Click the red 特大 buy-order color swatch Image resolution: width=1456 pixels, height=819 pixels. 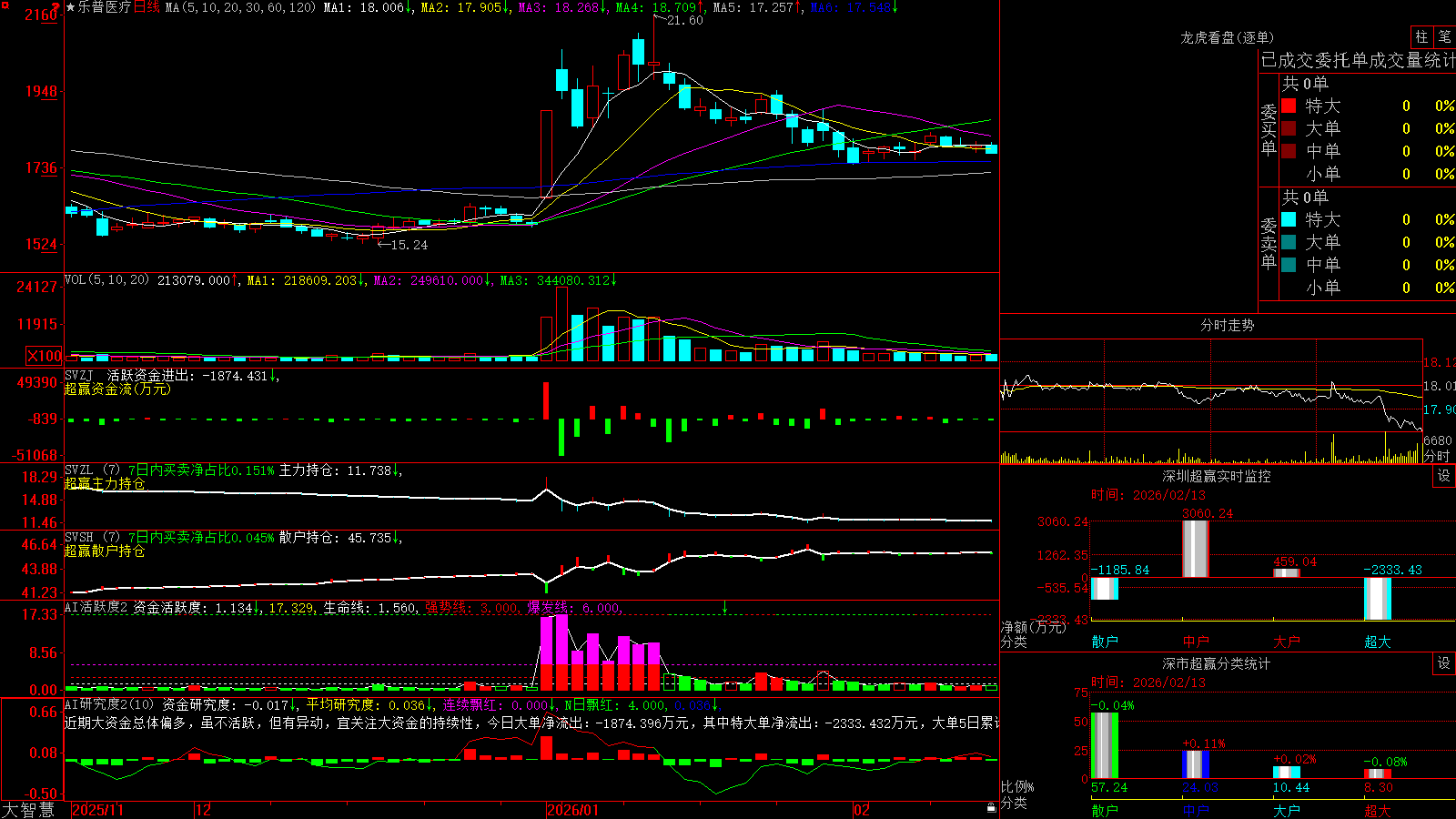point(1289,106)
